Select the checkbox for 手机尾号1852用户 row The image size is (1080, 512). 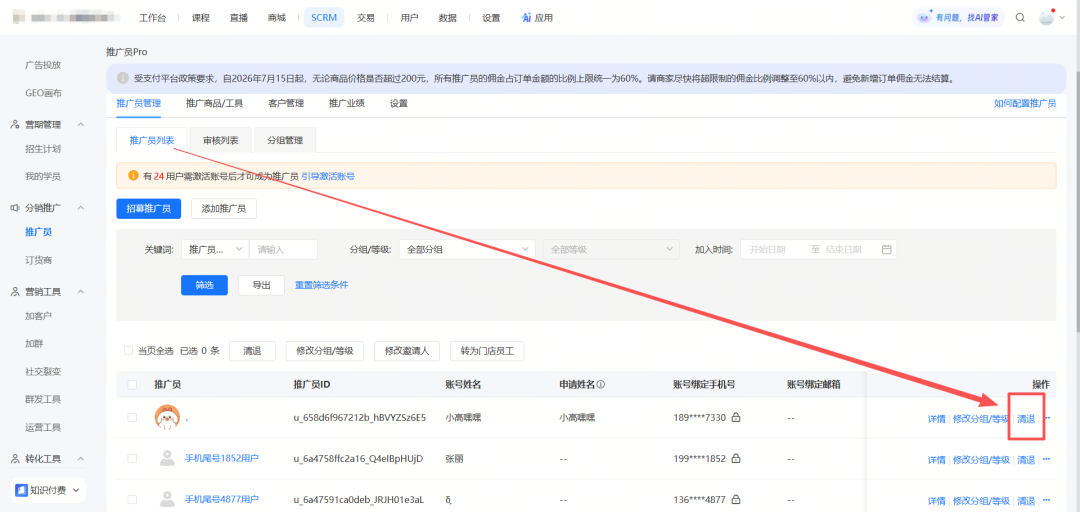132,459
